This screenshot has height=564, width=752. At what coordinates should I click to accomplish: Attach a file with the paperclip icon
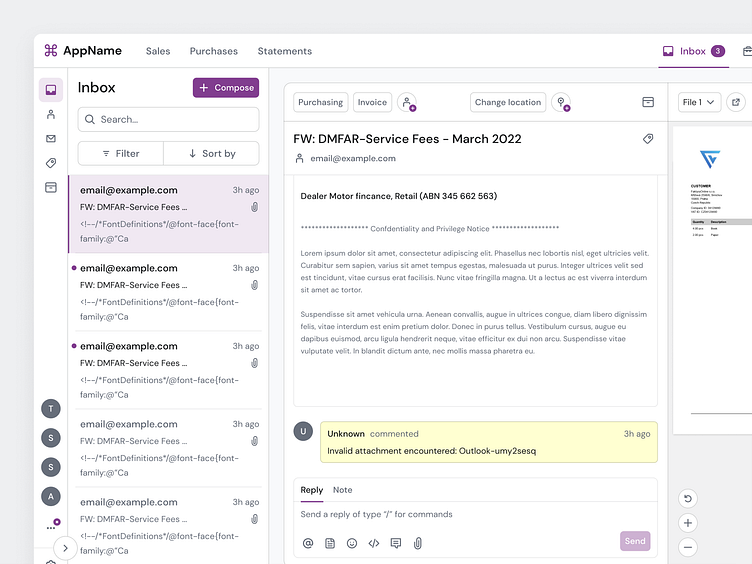click(x=418, y=543)
